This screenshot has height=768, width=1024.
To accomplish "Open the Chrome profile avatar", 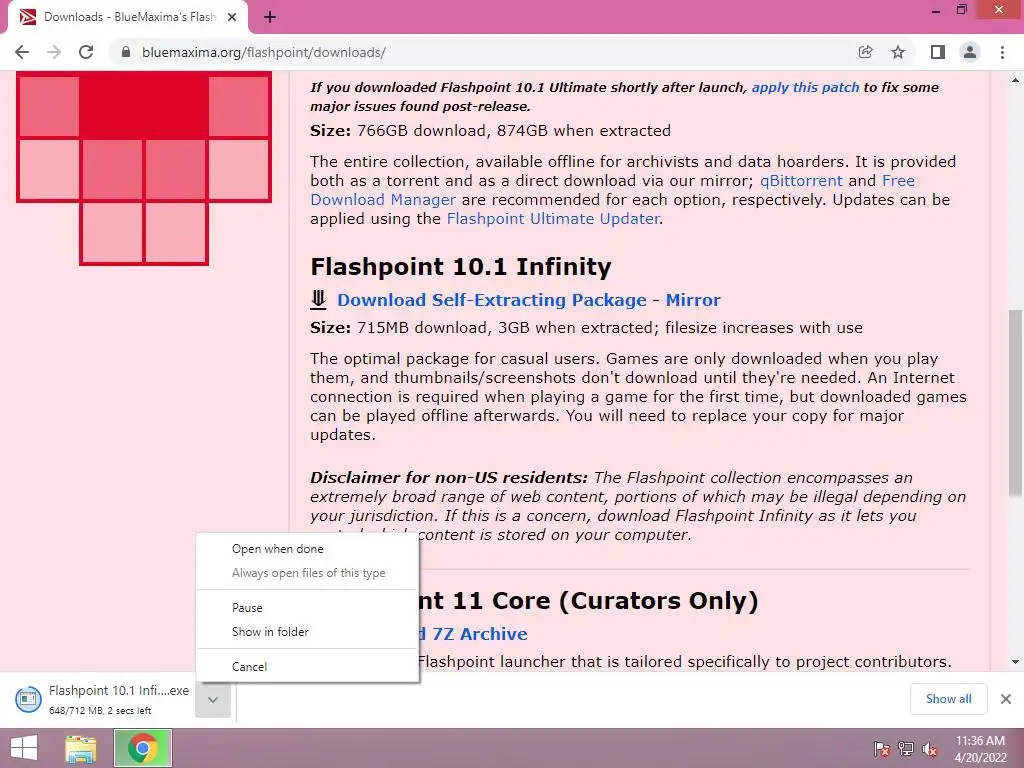I will (970, 52).
